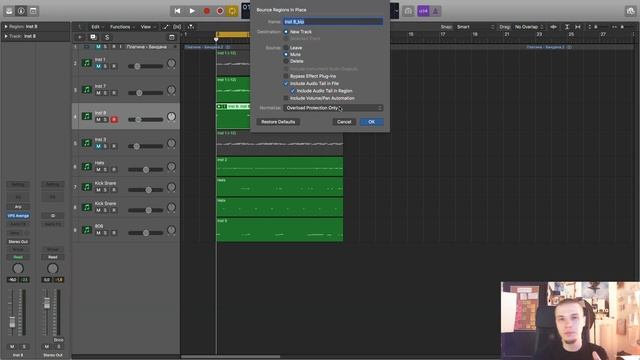
Task: Open the Library panel icon
Action: 9,11
